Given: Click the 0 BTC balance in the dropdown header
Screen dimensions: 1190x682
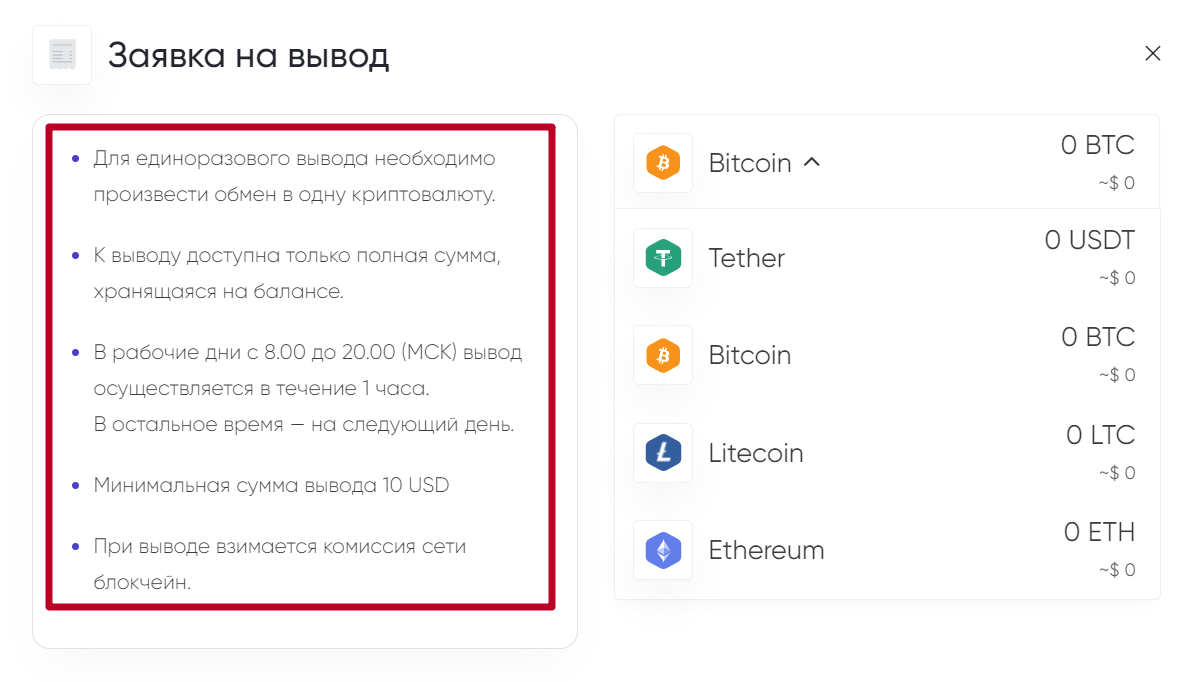Looking at the screenshot, I should tap(1097, 146).
